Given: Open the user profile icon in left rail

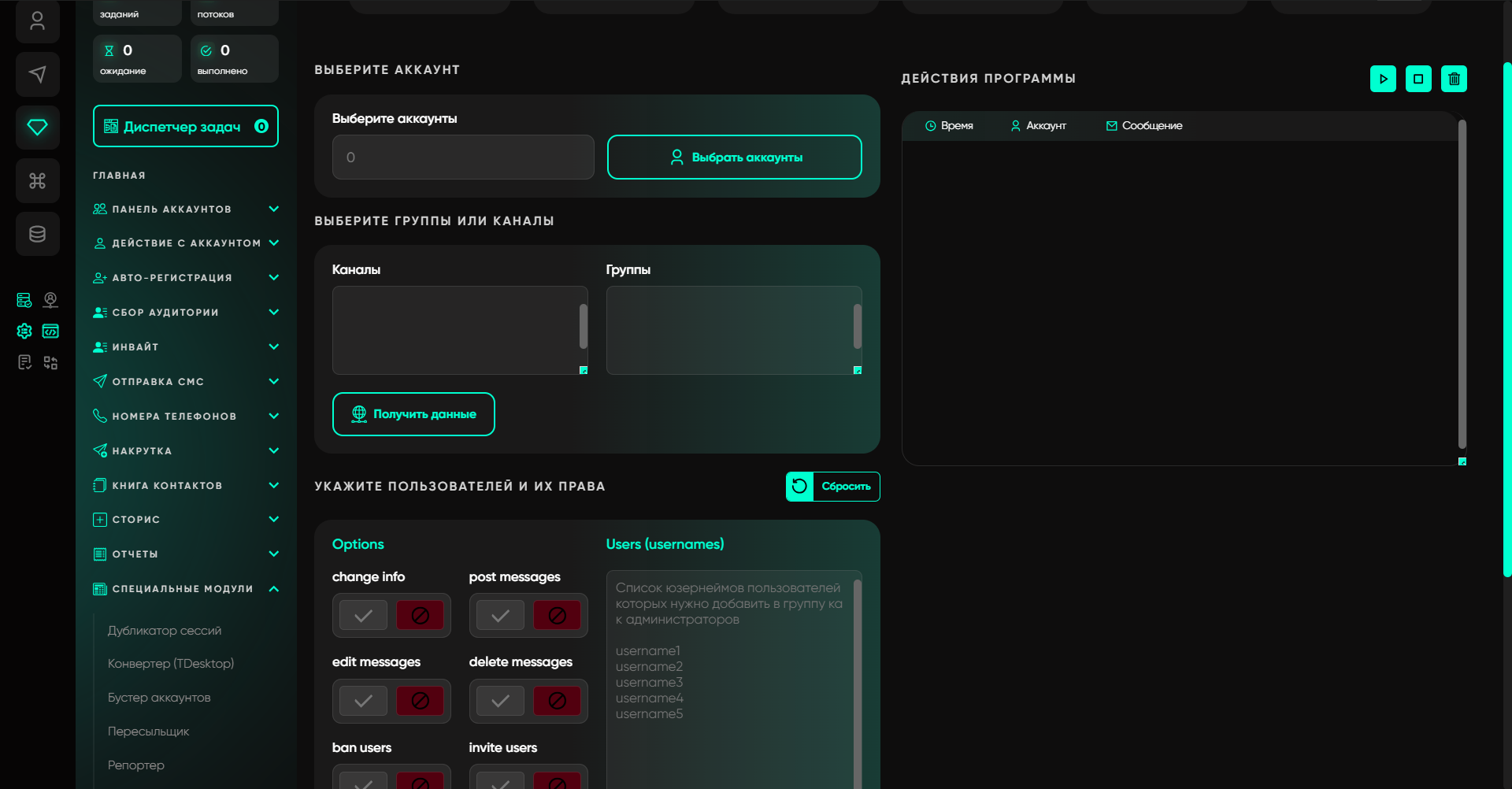Looking at the screenshot, I should click(37, 21).
